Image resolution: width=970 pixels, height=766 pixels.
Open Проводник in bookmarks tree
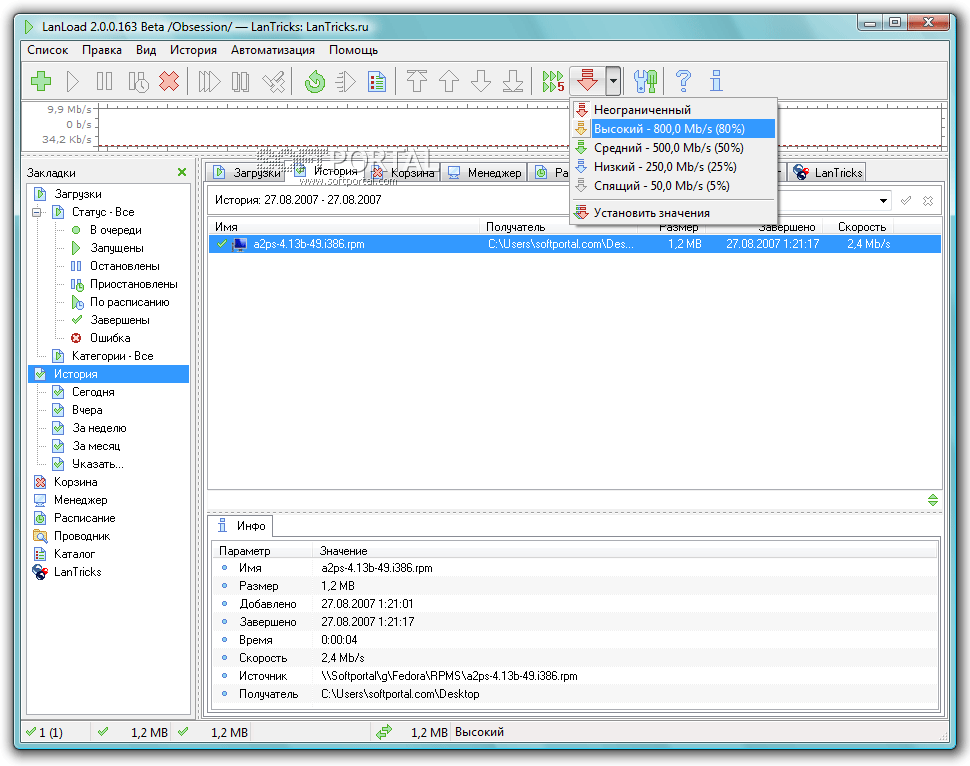point(82,536)
